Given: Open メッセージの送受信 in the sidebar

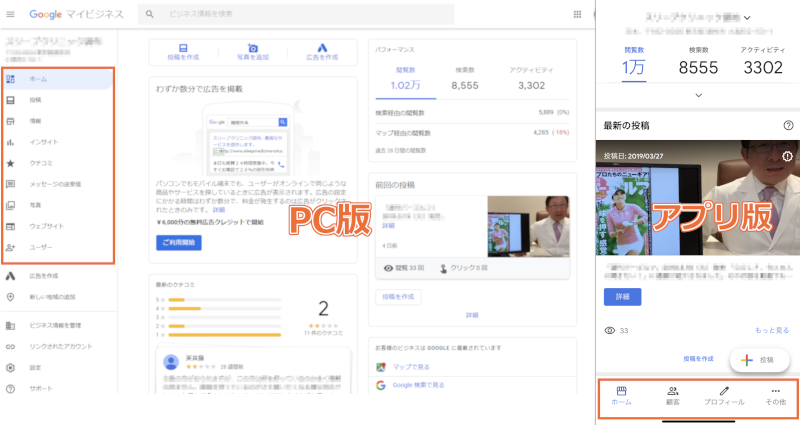Looking at the screenshot, I should pyautogui.click(x=57, y=184).
